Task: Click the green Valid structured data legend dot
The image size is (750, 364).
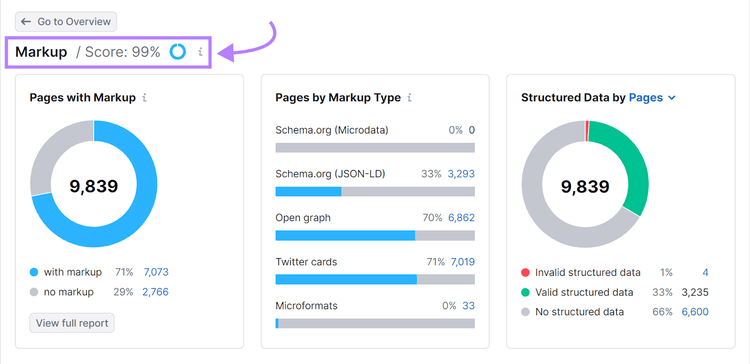Action: tap(525, 292)
